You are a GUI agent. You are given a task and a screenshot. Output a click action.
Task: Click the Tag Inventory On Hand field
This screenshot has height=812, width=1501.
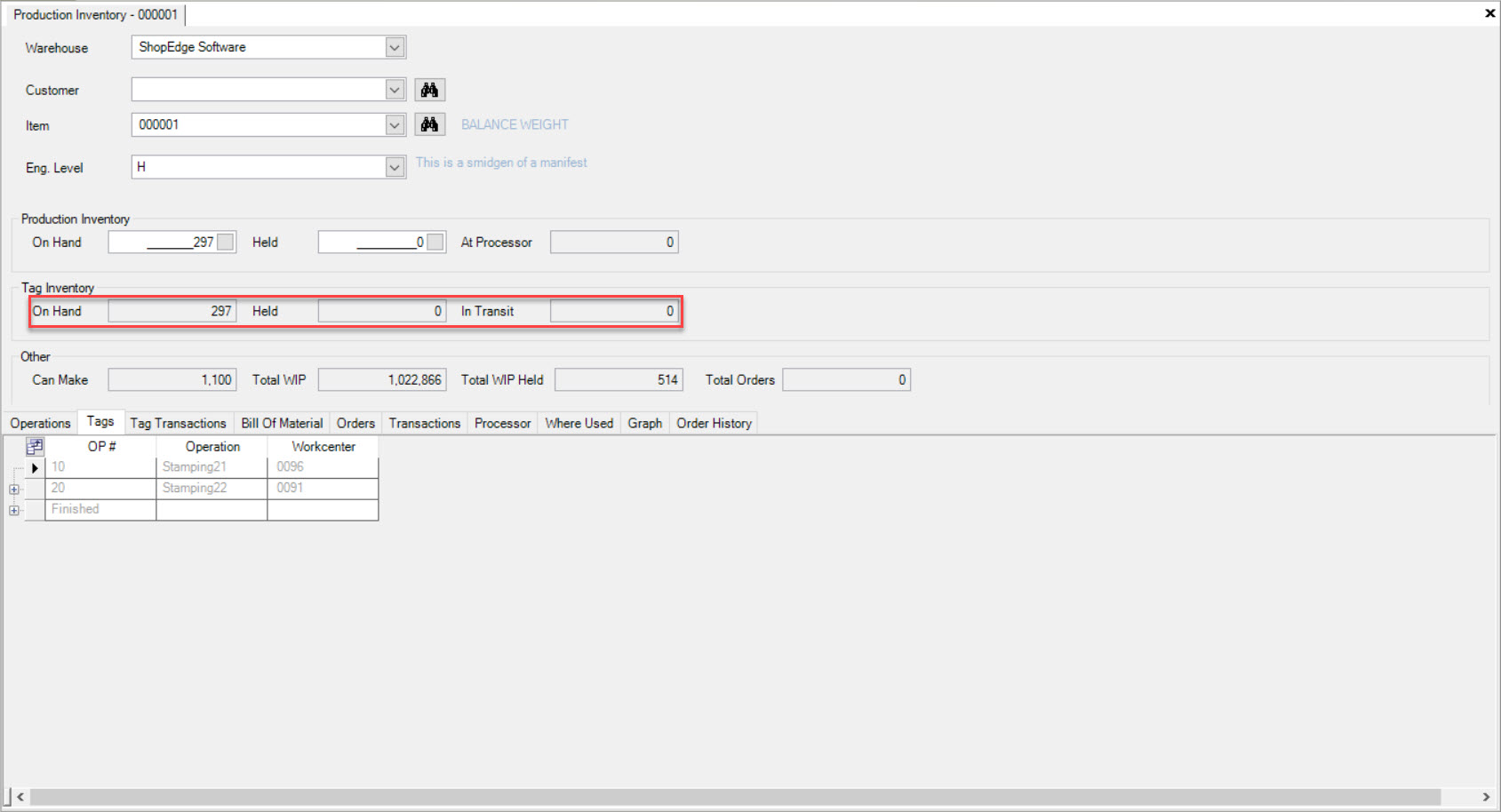pyautogui.click(x=172, y=311)
